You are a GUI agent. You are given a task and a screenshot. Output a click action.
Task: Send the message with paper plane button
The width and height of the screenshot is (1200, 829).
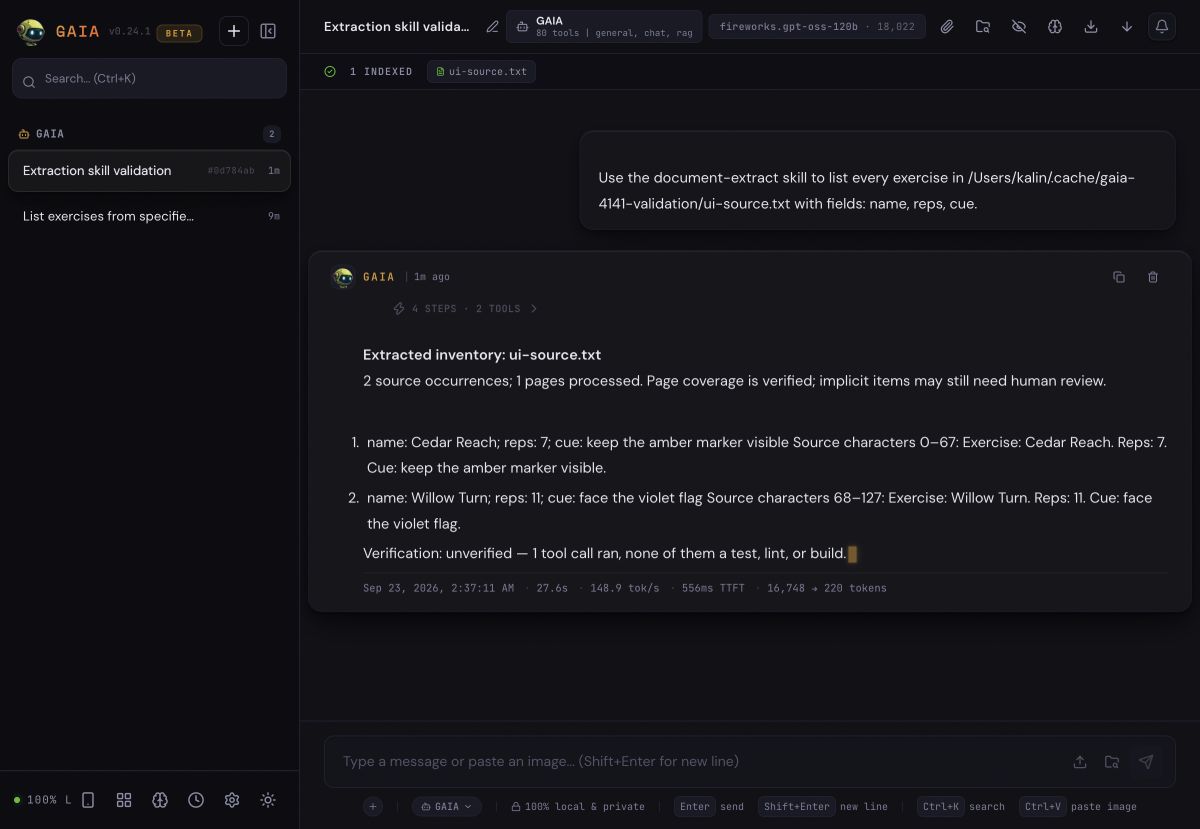click(x=1146, y=762)
